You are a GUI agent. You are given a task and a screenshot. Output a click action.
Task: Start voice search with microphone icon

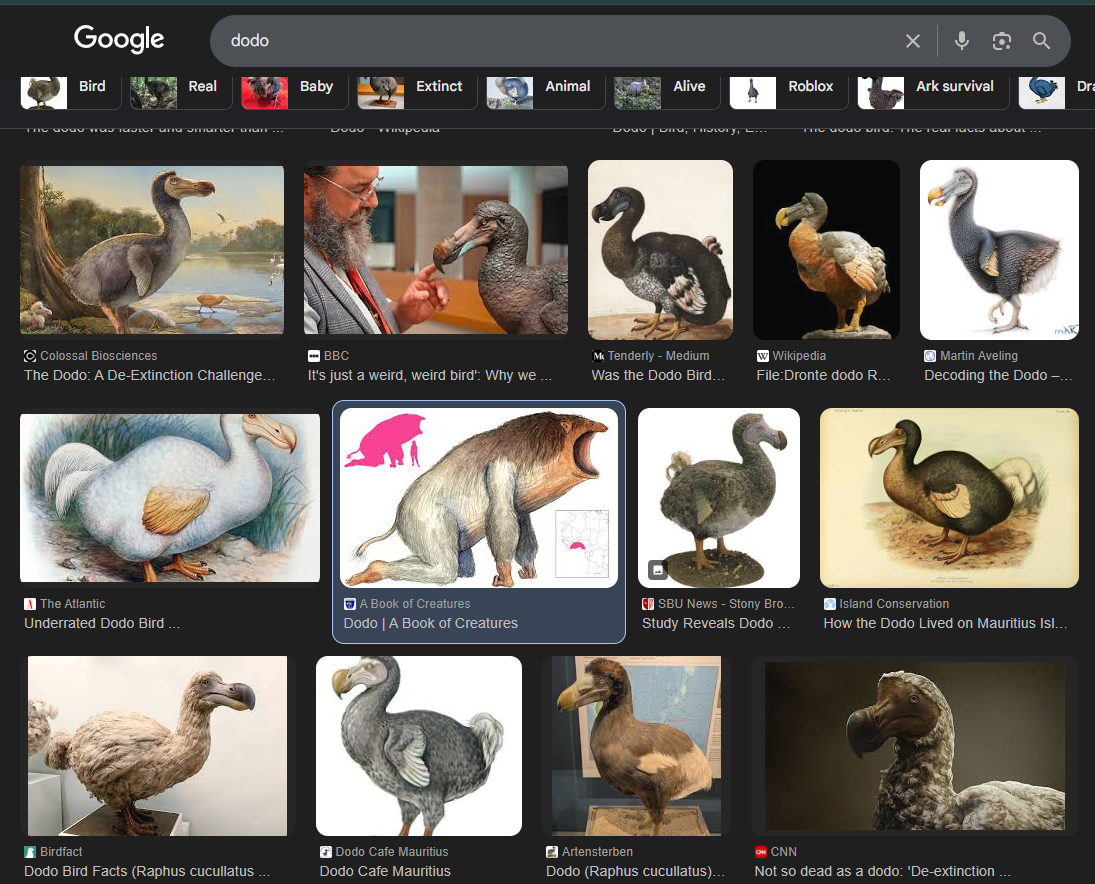click(x=961, y=41)
